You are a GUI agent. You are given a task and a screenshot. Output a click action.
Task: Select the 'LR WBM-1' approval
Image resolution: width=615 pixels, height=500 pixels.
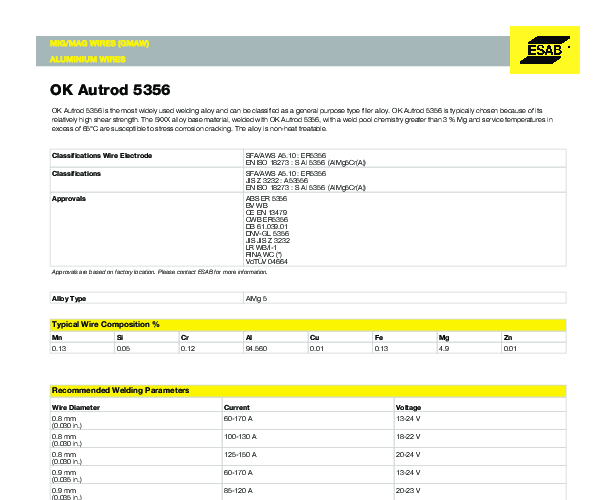point(261,248)
